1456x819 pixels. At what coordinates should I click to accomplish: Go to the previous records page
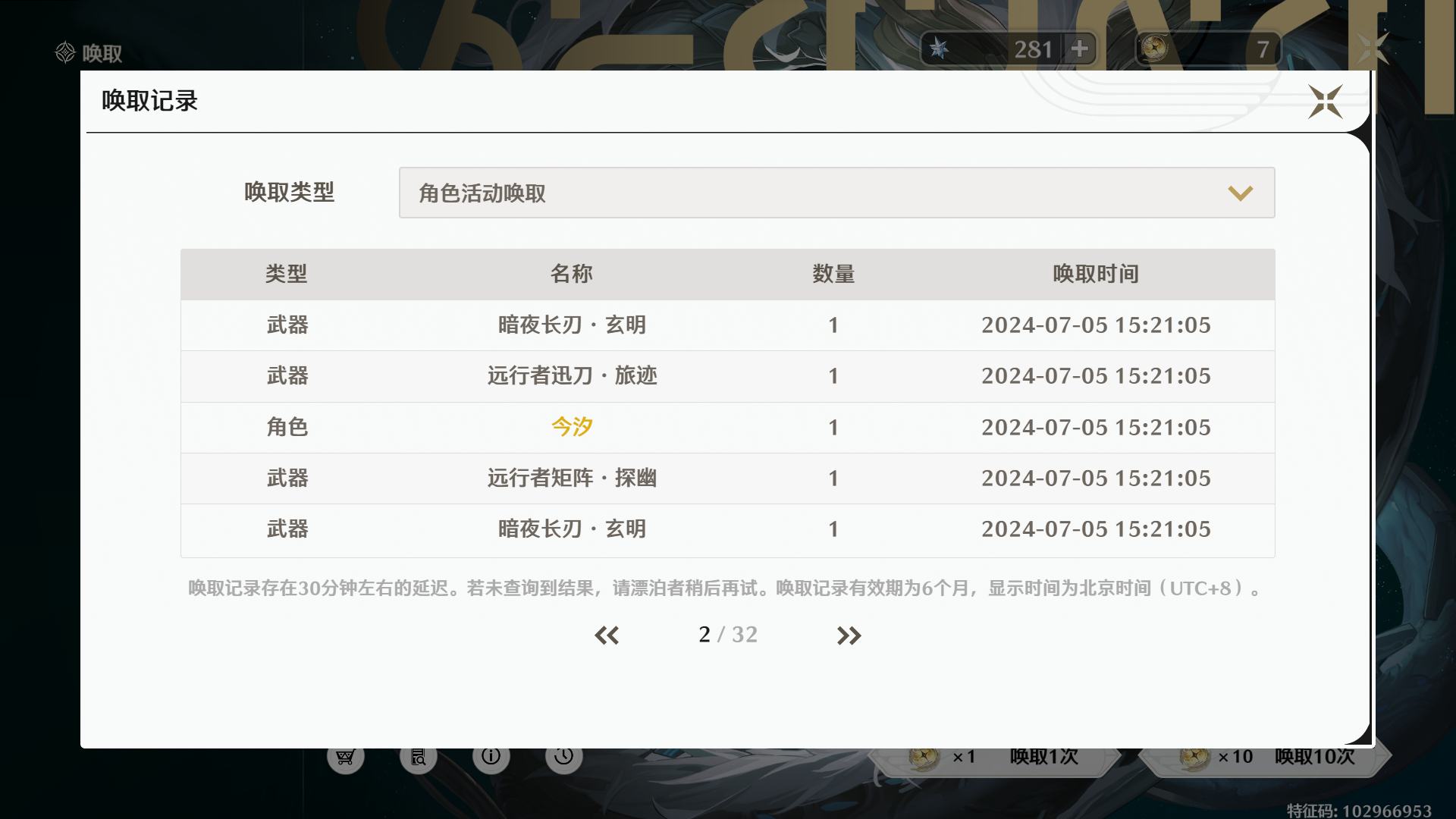click(607, 635)
